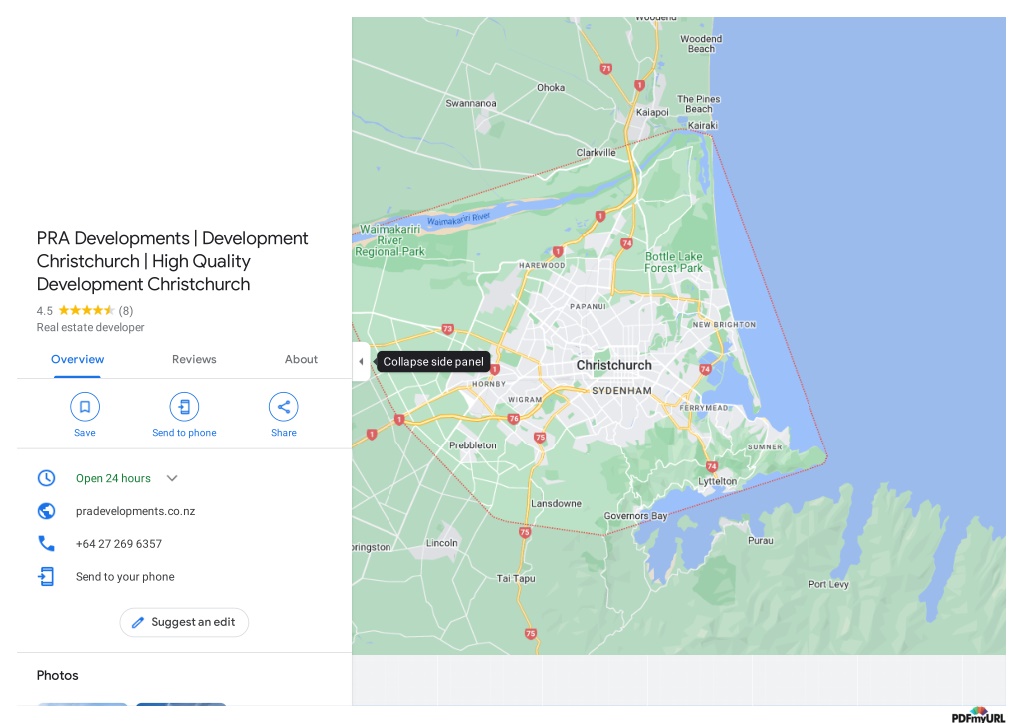
Task: Click the Tai Tapu map label
Action: [516, 578]
